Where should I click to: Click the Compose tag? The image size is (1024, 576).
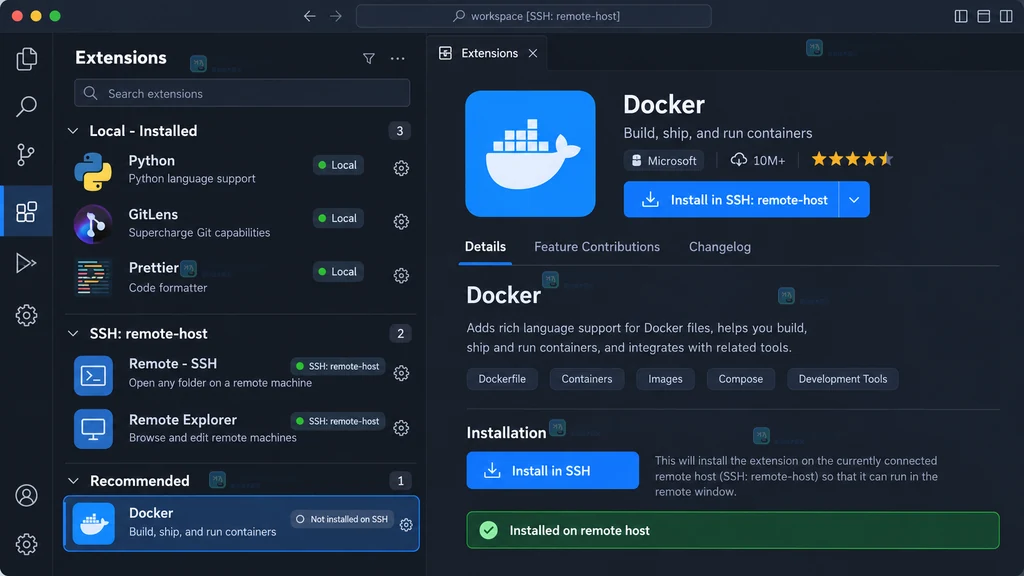[x=741, y=379]
